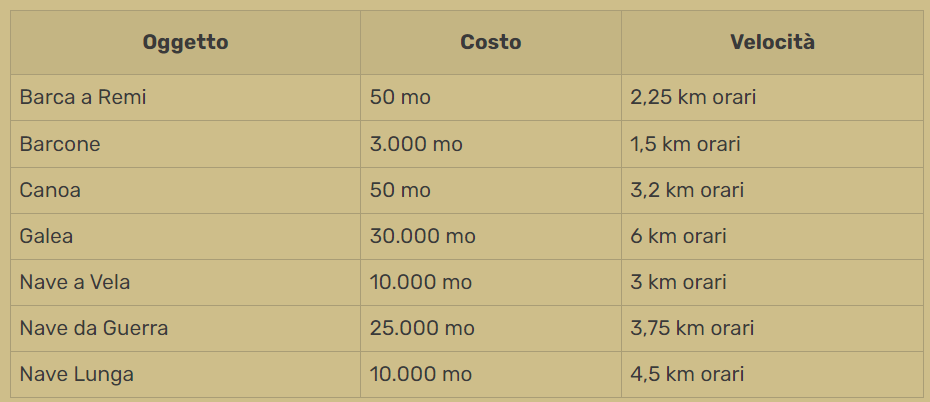Select the 3,75 km orari cell
Viewport: 930px width, 402px height.
[692, 328]
